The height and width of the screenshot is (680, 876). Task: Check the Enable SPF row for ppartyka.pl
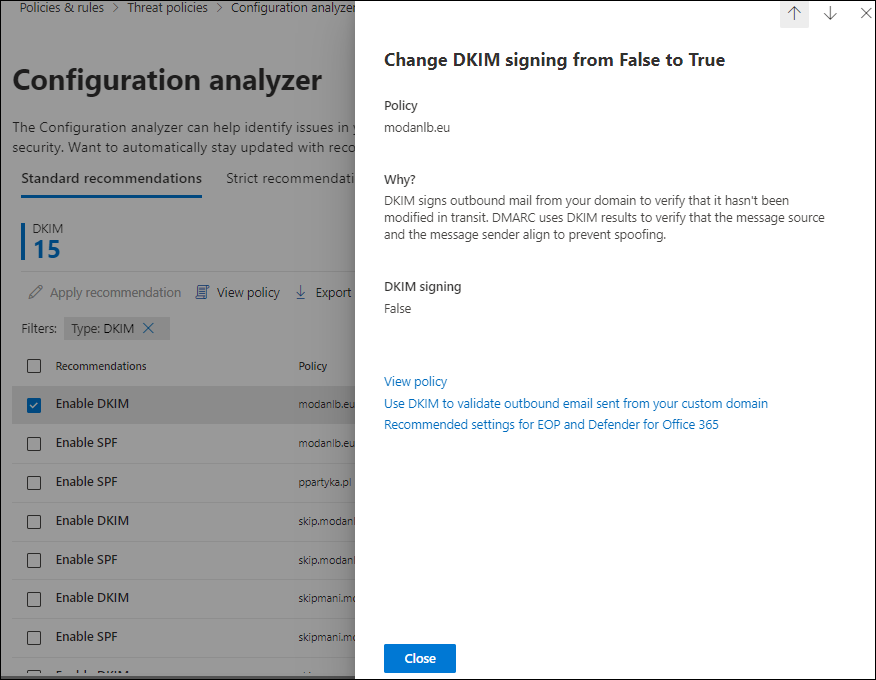pyautogui.click(x=34, y=482)
